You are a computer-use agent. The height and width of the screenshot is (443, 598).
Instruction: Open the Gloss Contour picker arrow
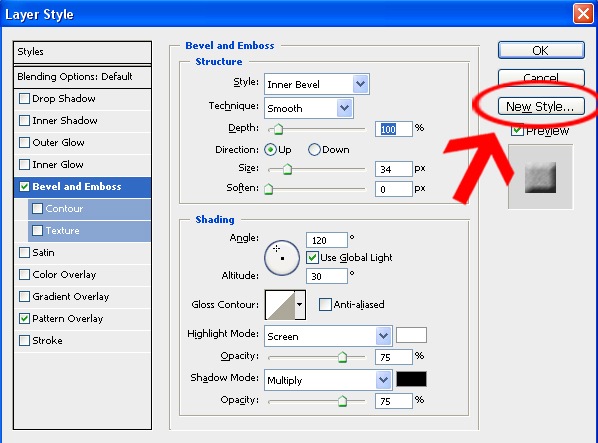pos(300,305)
